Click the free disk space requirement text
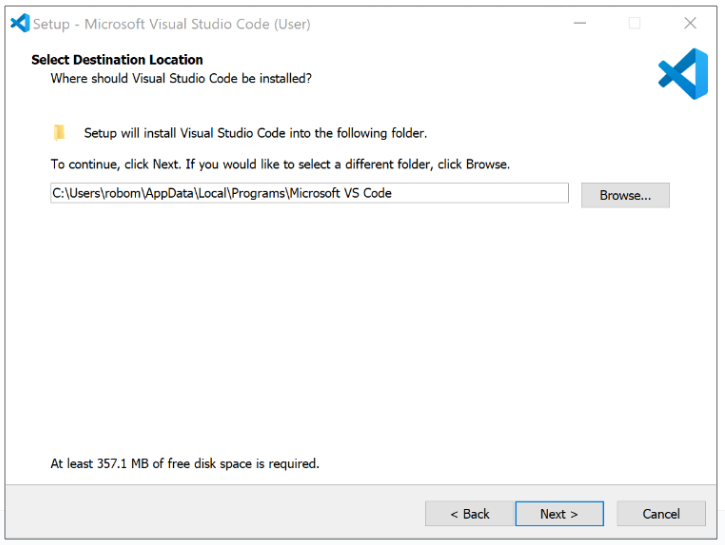 (185, 464)
